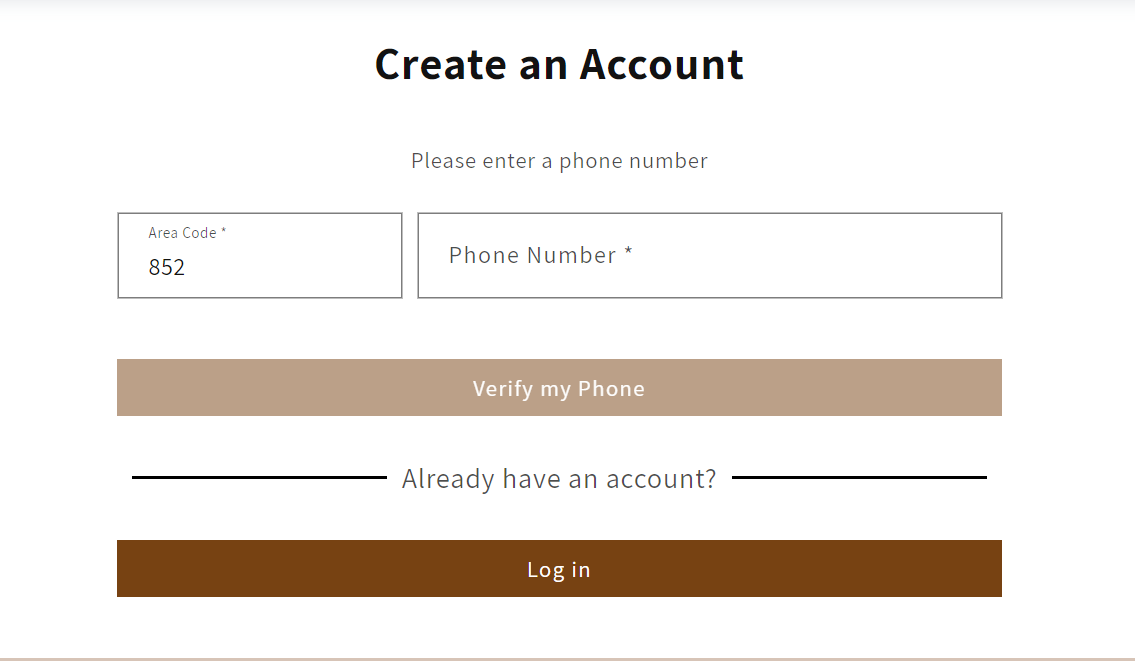Select the Verify my Phone label text
The image size is (1135, 661).
point(559,388)
